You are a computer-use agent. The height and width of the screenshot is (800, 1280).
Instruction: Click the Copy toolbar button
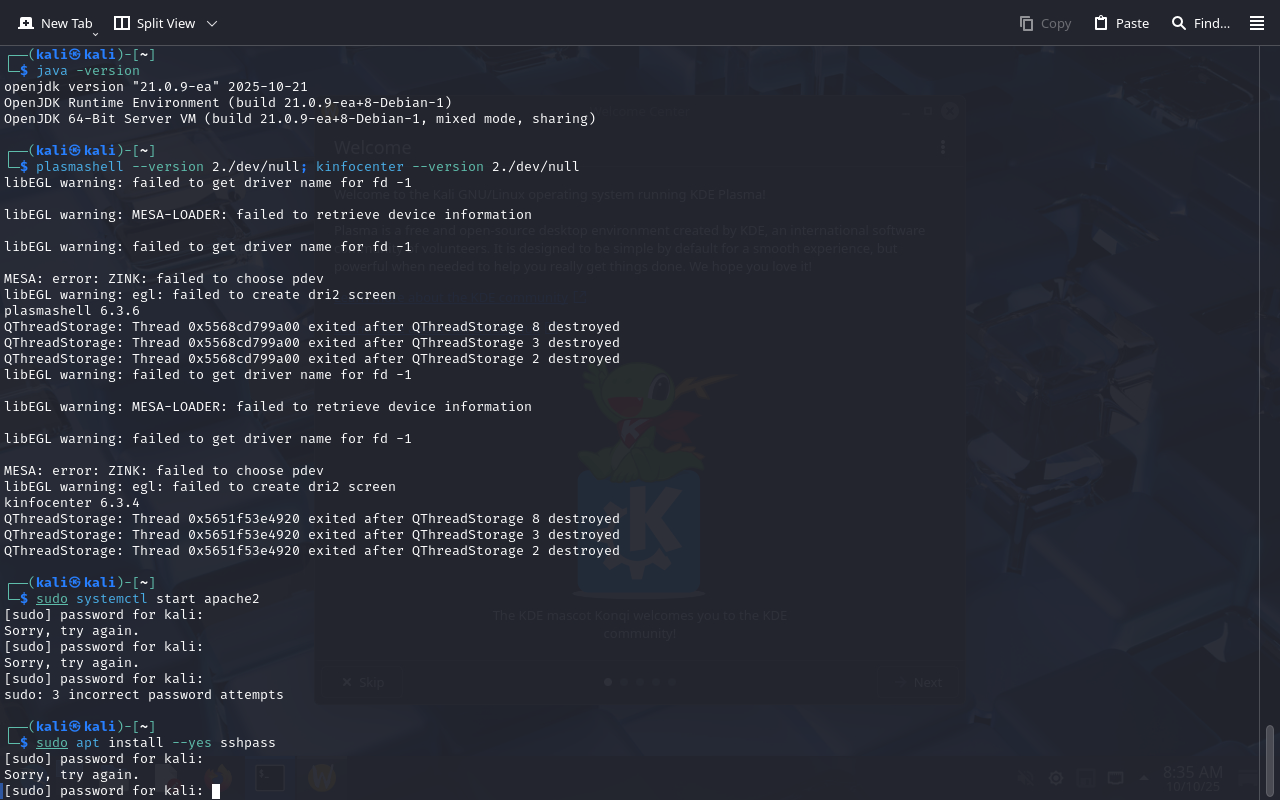click(x=1045, y=23)
